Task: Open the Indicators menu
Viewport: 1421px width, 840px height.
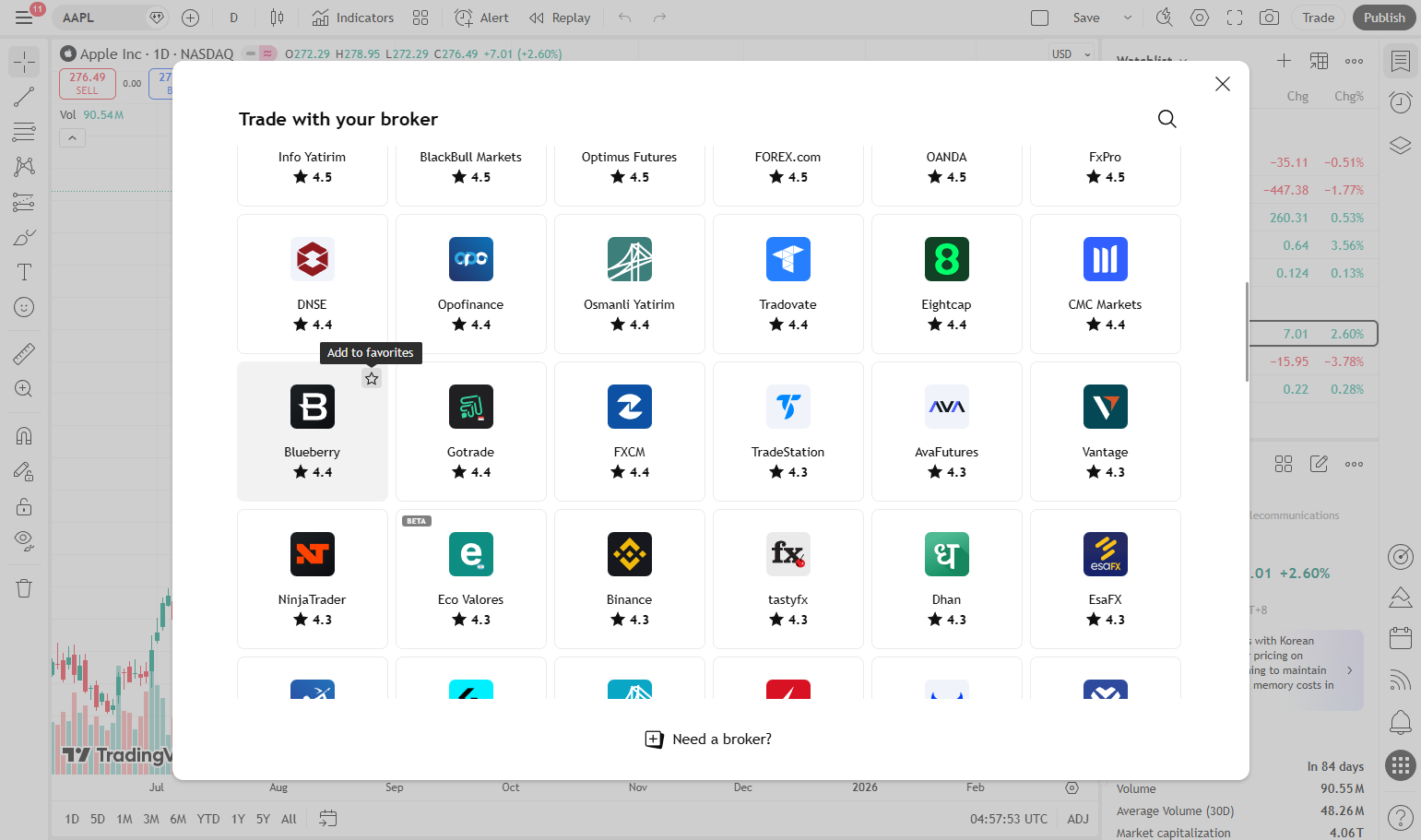Action: pyautogui.click(x=353, y=18)
